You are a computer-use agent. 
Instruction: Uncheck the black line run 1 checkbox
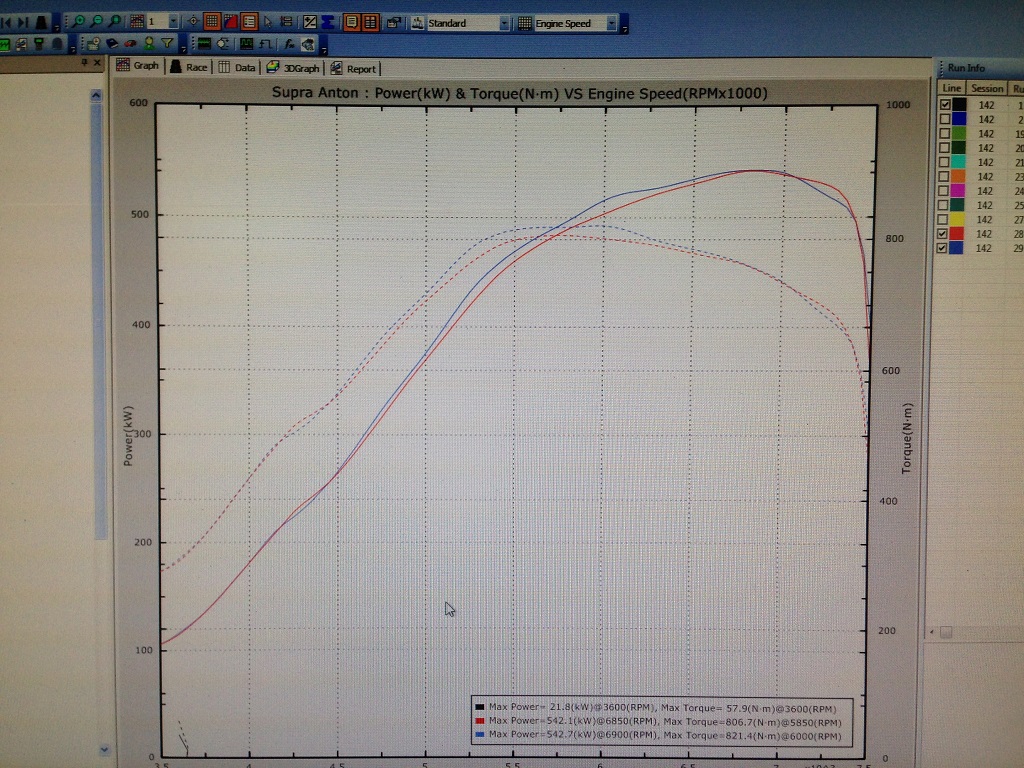point(945,104)
